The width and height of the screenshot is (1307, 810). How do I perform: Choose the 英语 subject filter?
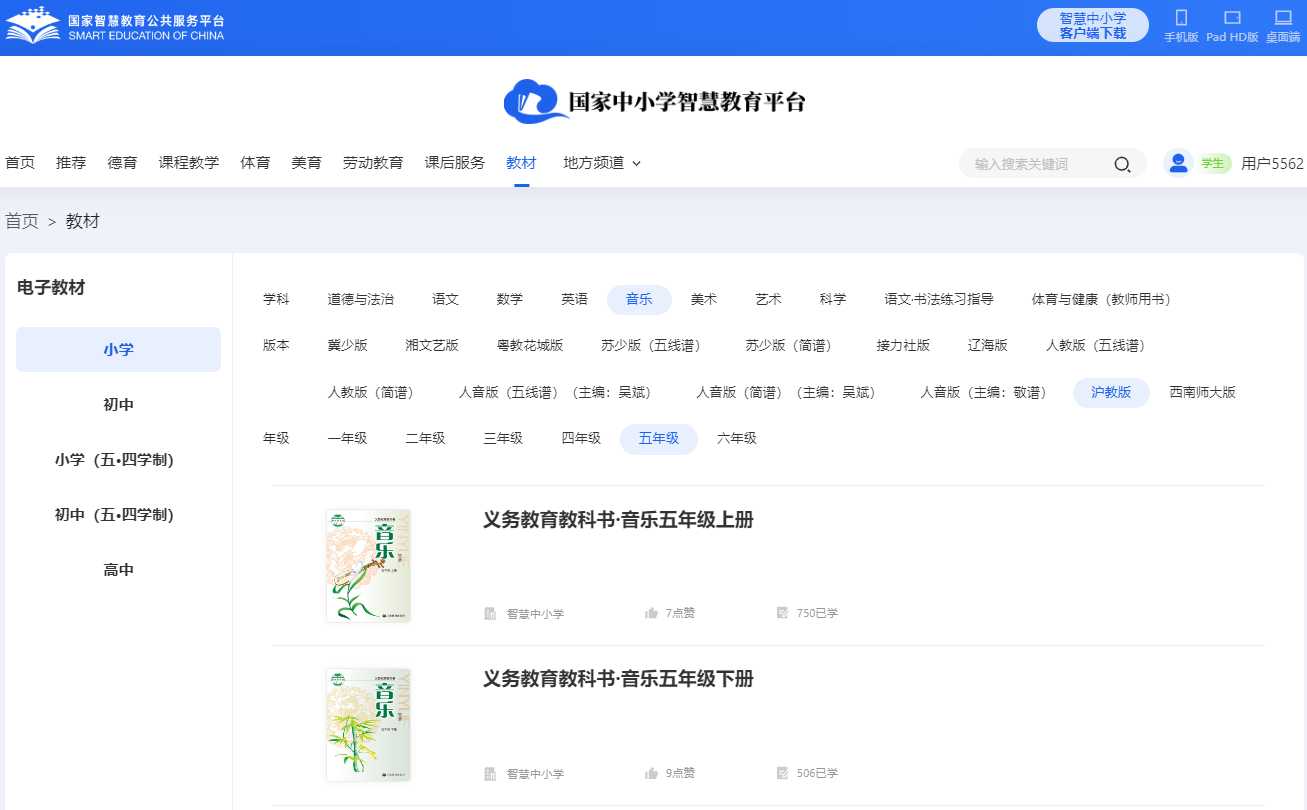pos(574,299)
